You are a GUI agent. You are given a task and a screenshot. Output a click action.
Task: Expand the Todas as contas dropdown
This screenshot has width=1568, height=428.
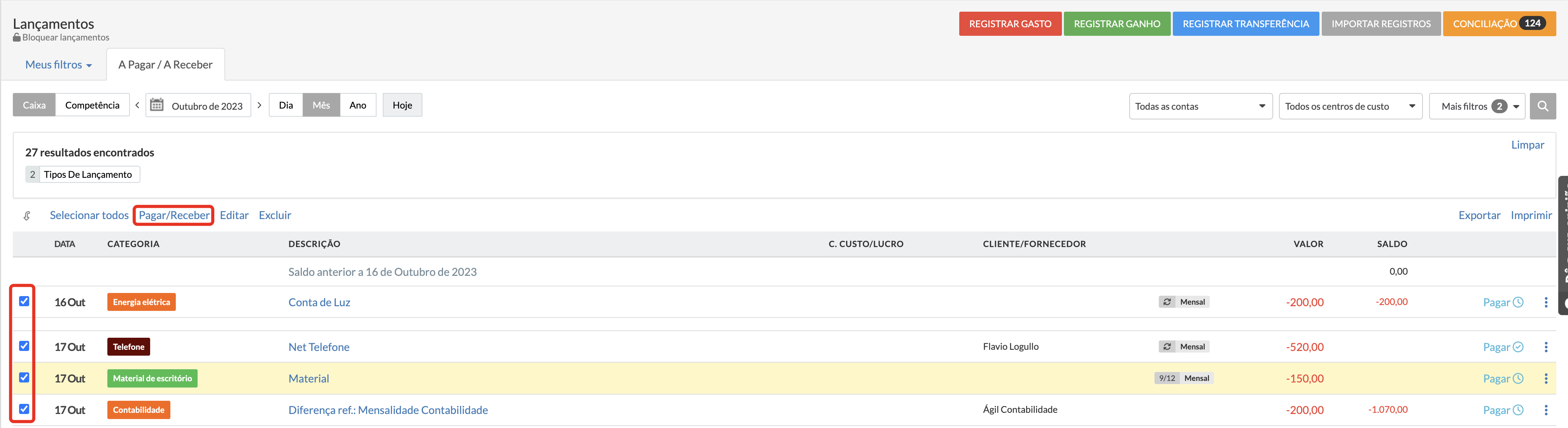[x=1200, y=106]
